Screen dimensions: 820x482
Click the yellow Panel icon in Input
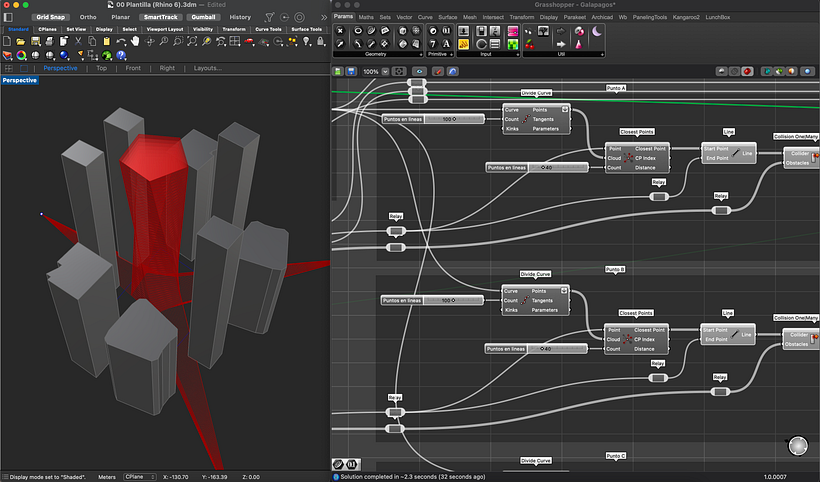coord(463,44)
